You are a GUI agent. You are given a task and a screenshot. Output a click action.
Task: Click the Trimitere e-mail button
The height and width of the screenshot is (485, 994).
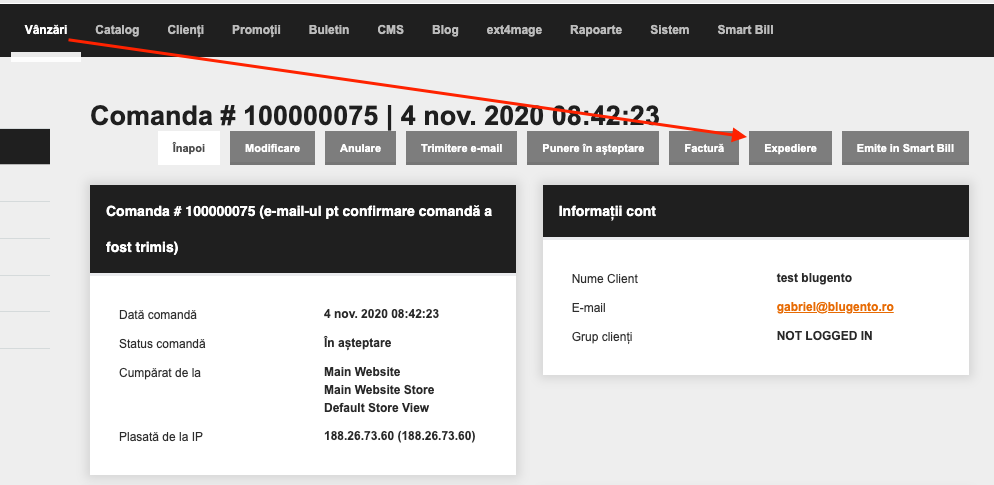point(462,148)
